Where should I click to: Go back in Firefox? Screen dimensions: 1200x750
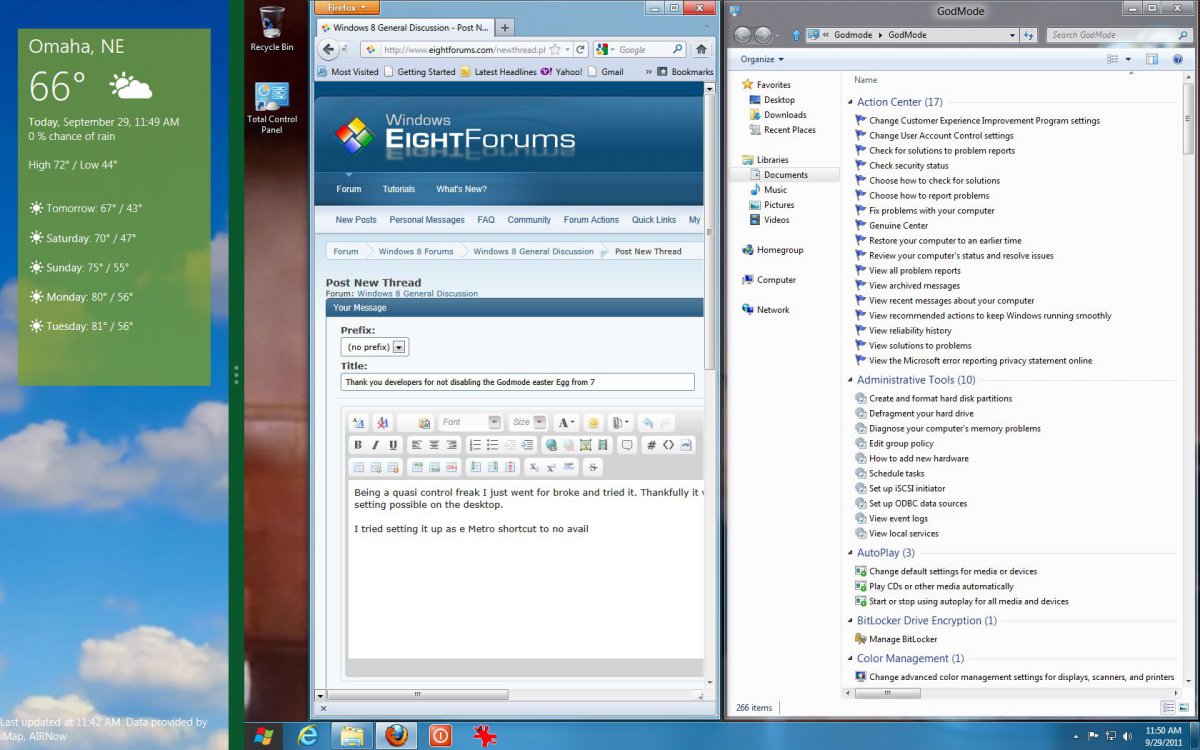[328, 49]
